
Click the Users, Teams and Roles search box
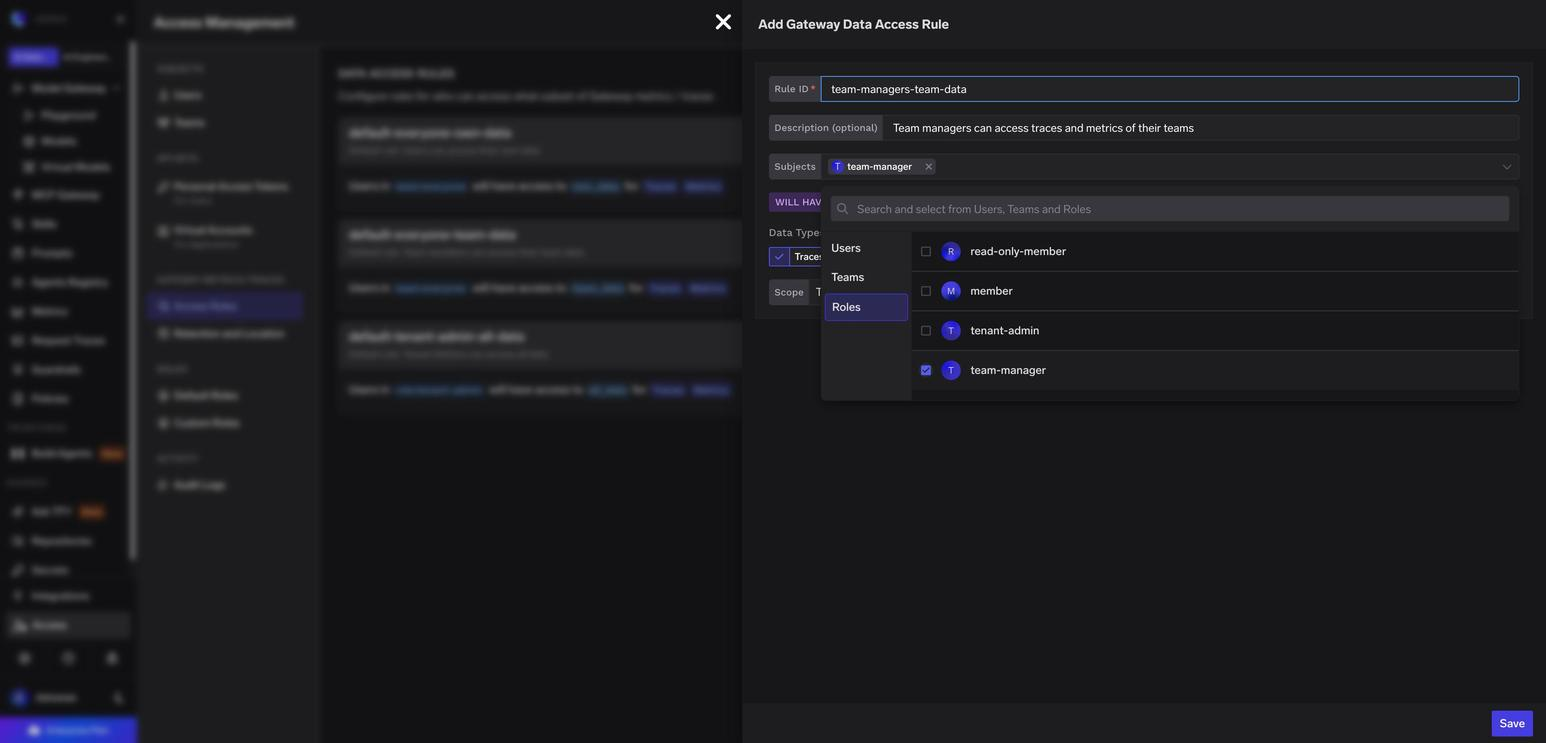[1169, 209]
